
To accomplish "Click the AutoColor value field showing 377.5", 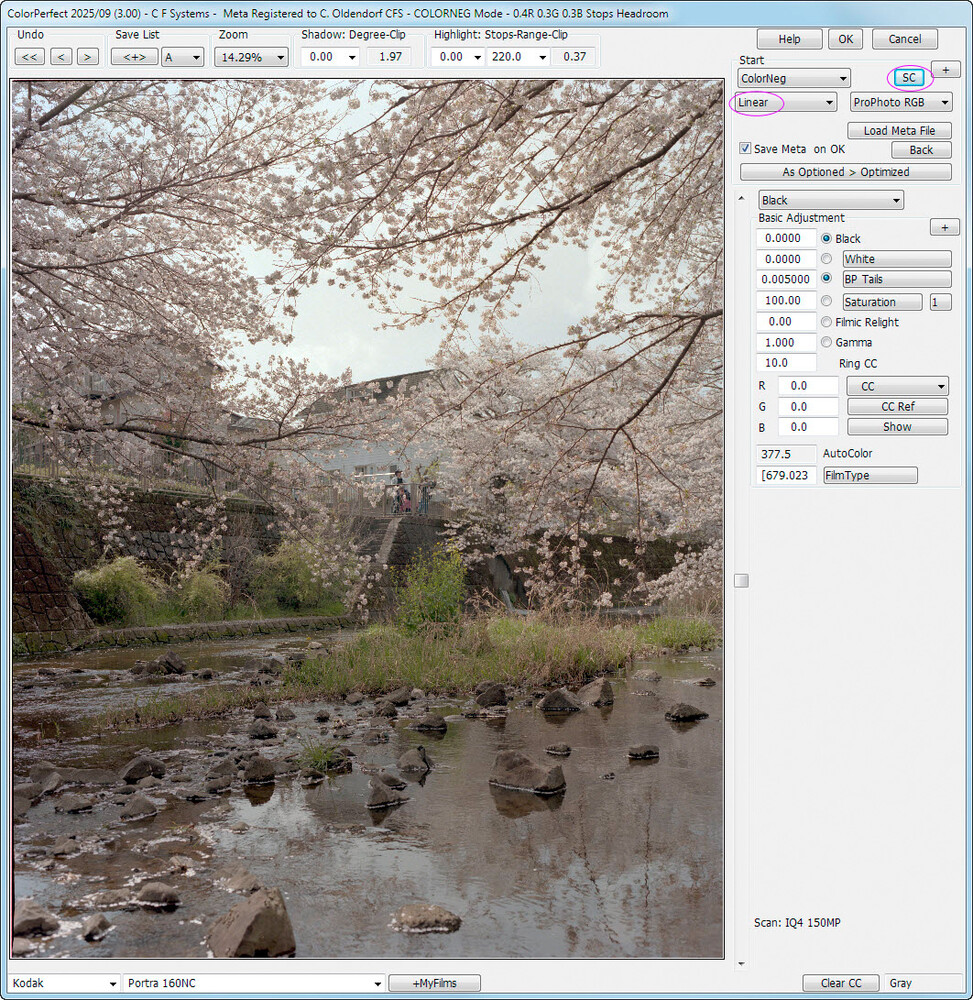I will [784, 453].
